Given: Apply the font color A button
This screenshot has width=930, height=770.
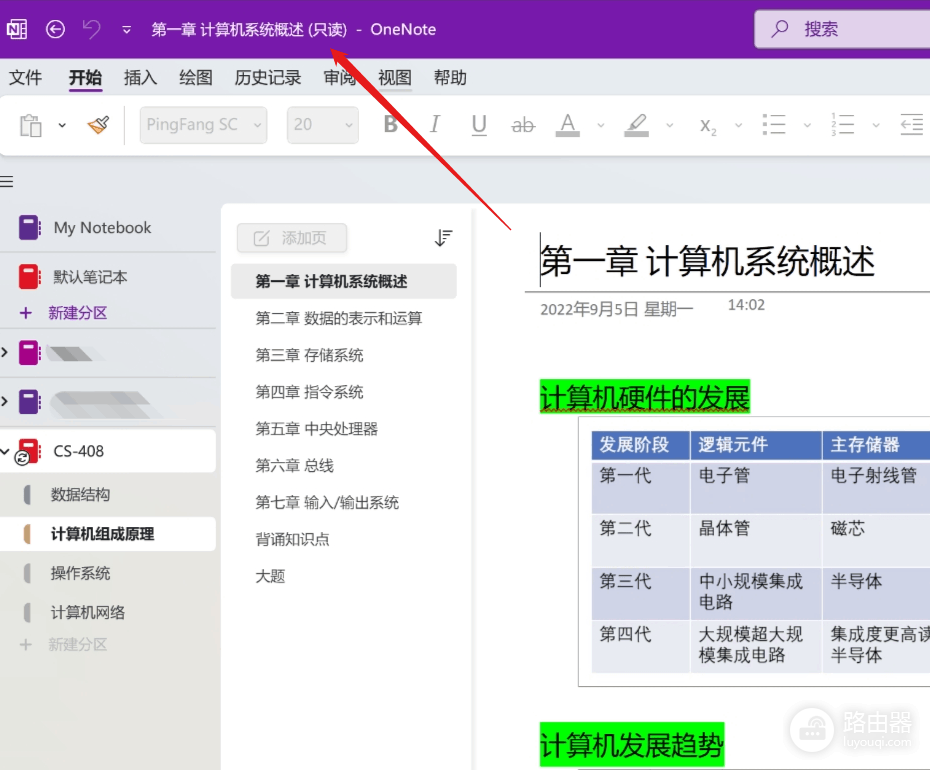Looking at the screenshot, I should (568, 125).
